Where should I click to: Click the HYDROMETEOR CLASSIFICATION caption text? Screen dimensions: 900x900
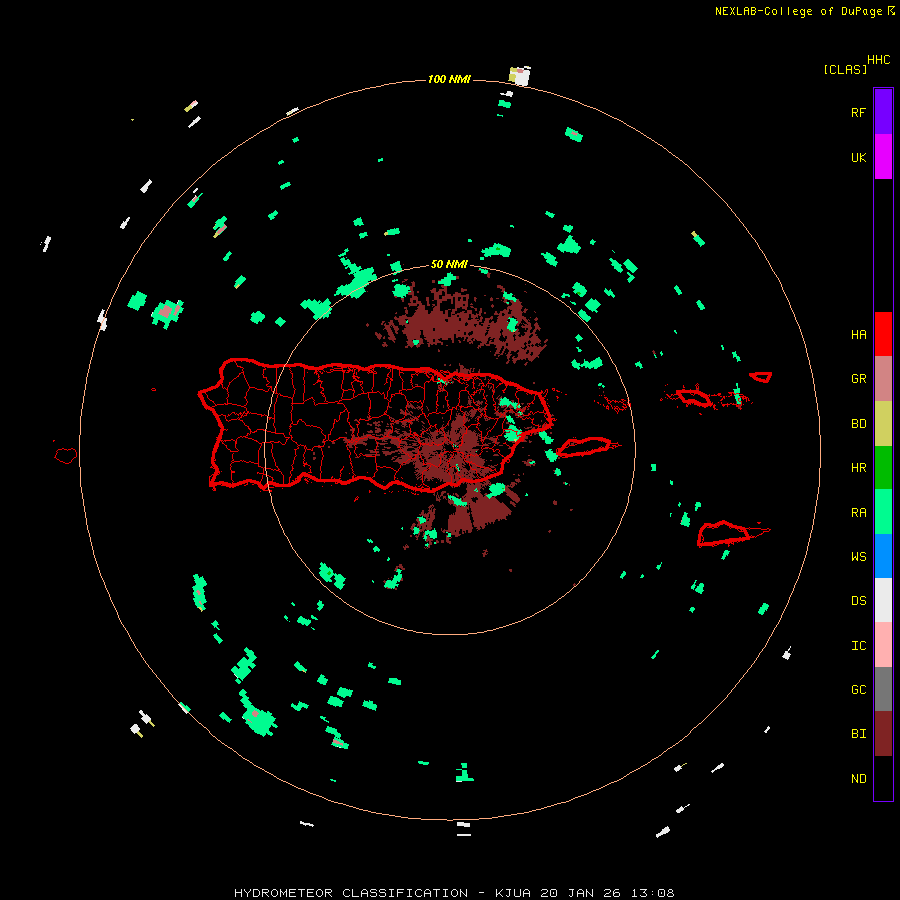pyautogui.click(x=351, y=893)
